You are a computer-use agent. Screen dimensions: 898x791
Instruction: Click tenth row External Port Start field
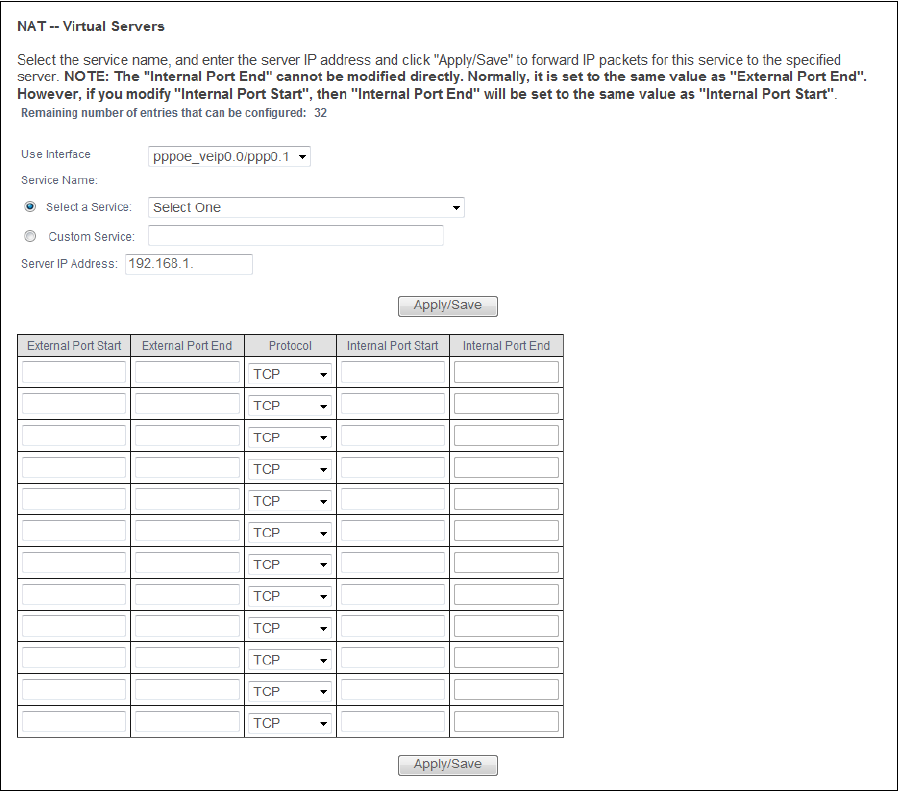(74, 658)
